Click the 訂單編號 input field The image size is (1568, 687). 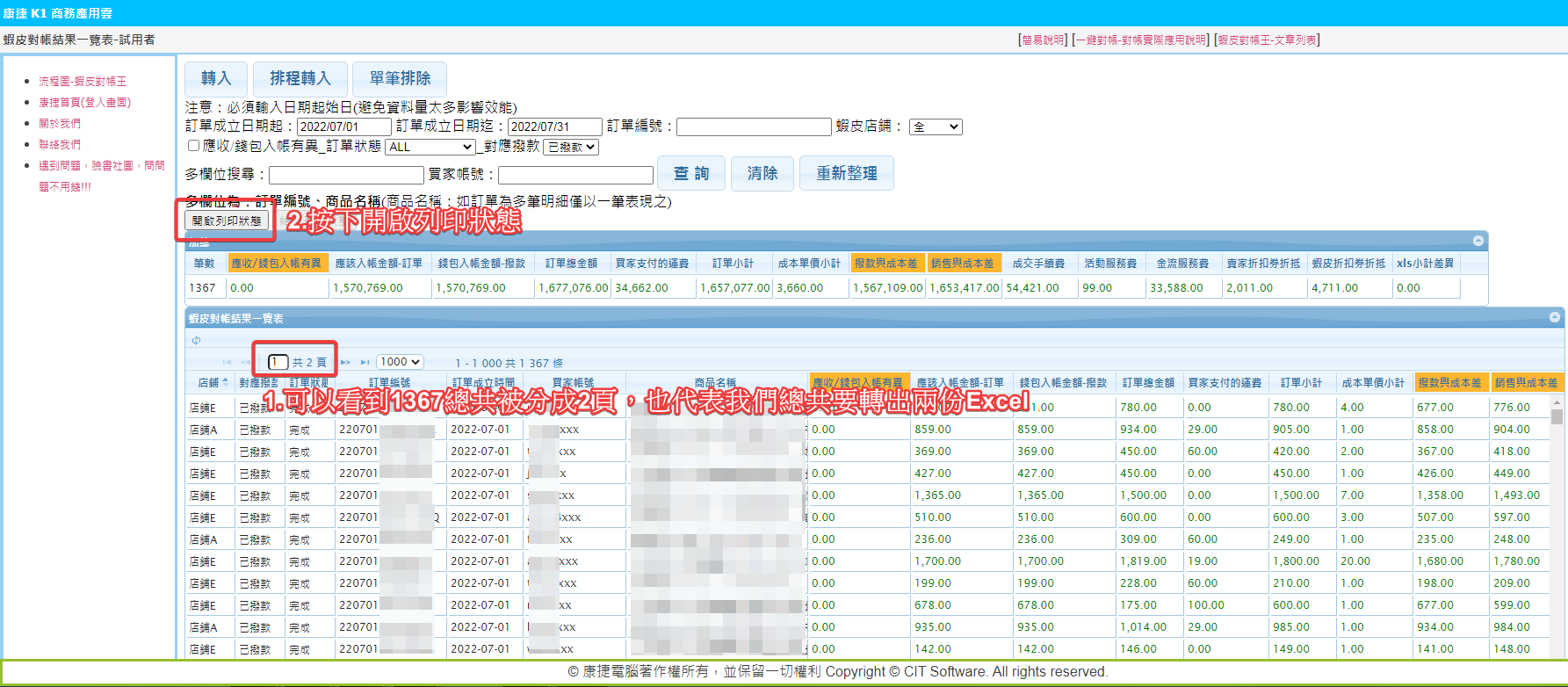click(x=754, y=127)
